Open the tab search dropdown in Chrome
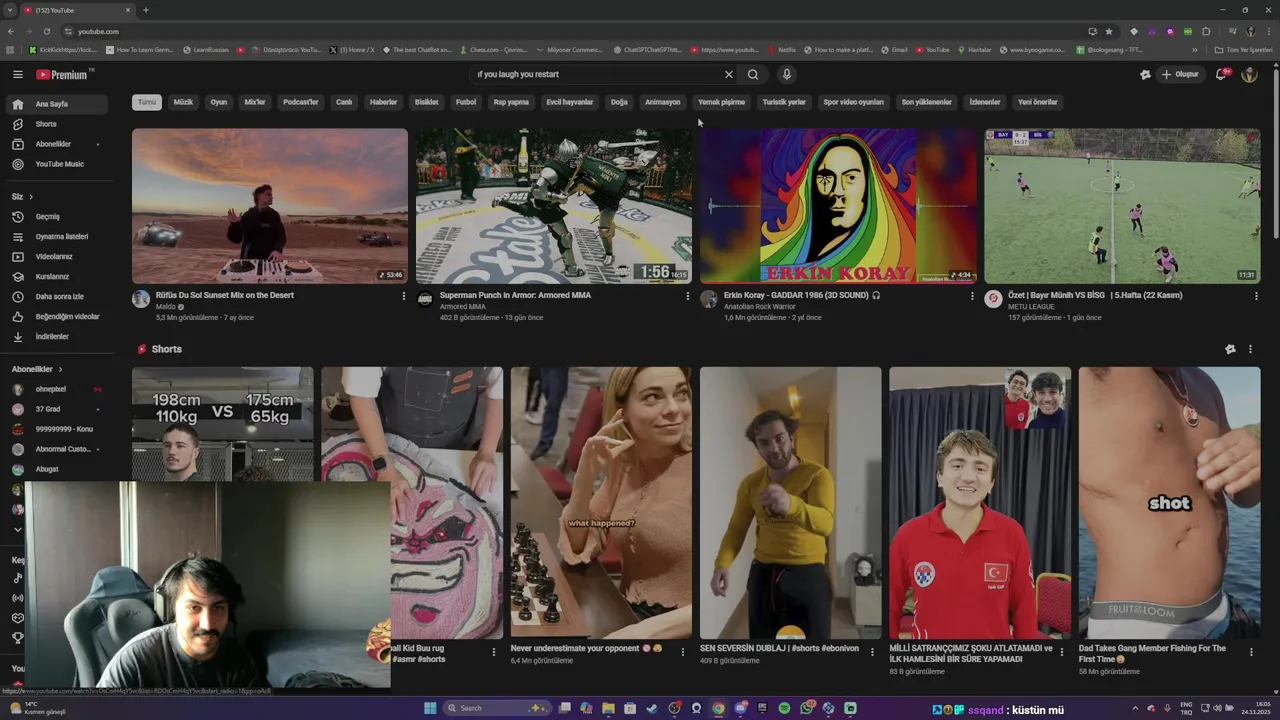This screenshot has width=1280, height=720. (10, 10)
